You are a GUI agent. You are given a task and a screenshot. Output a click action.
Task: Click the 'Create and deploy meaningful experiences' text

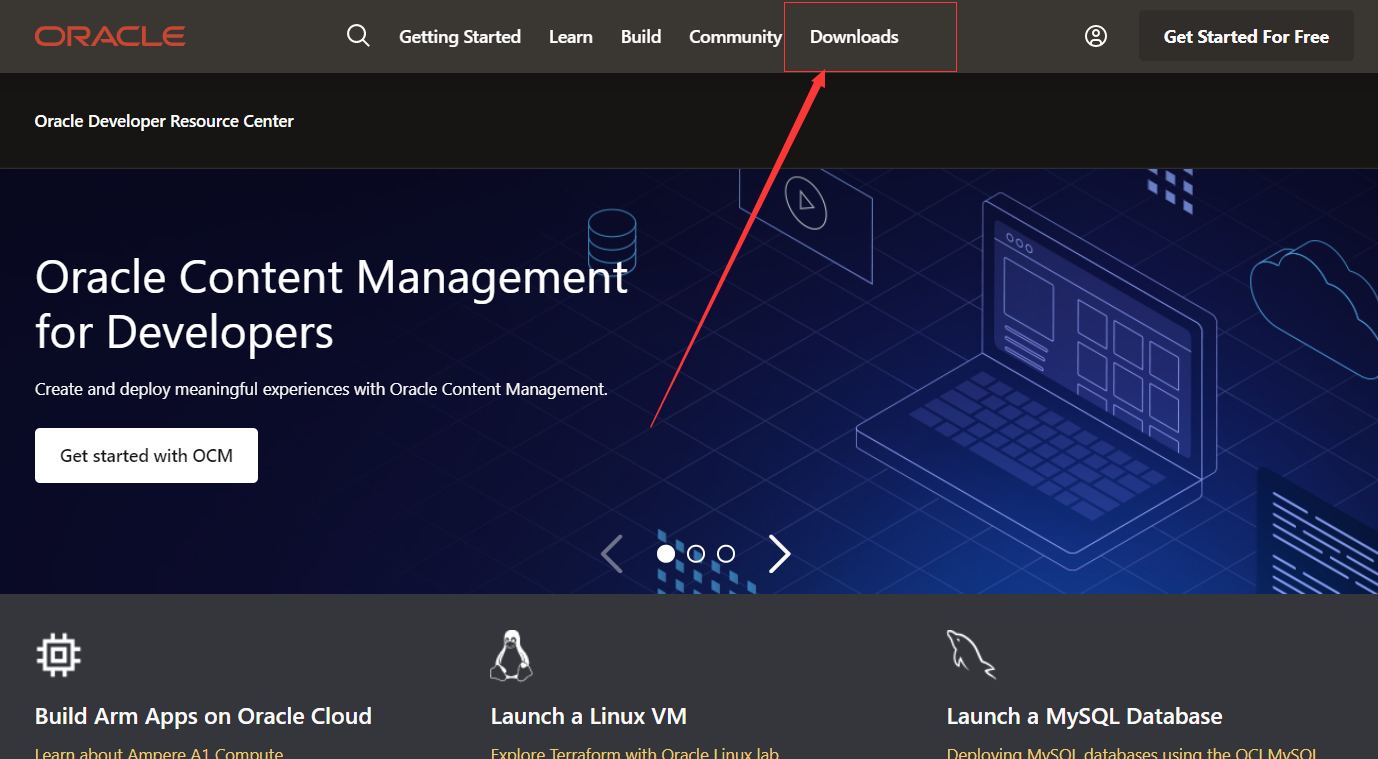tap(321, 389)
